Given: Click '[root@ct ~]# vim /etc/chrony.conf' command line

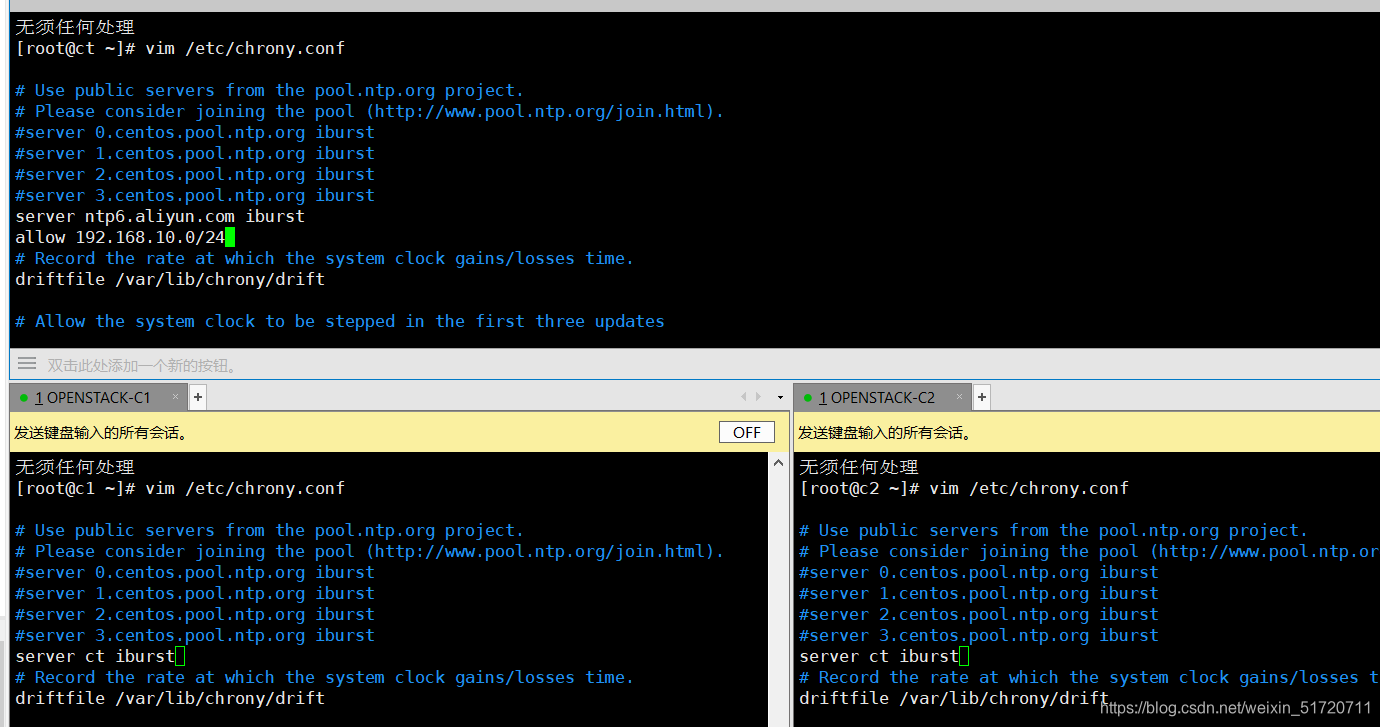Looking at the screenshot, I should 180,48.
